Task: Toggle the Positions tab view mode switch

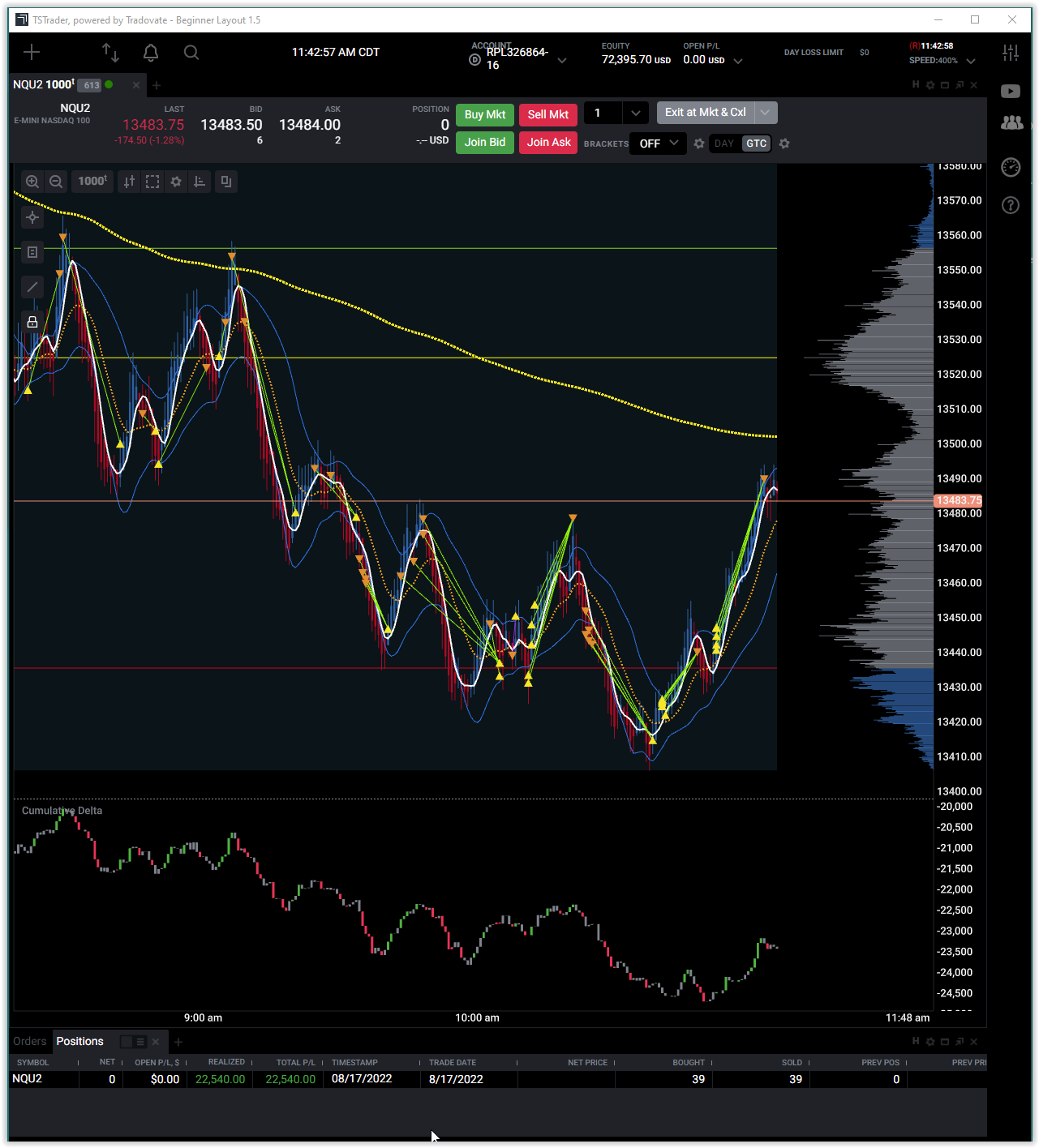Action: 133,1042
